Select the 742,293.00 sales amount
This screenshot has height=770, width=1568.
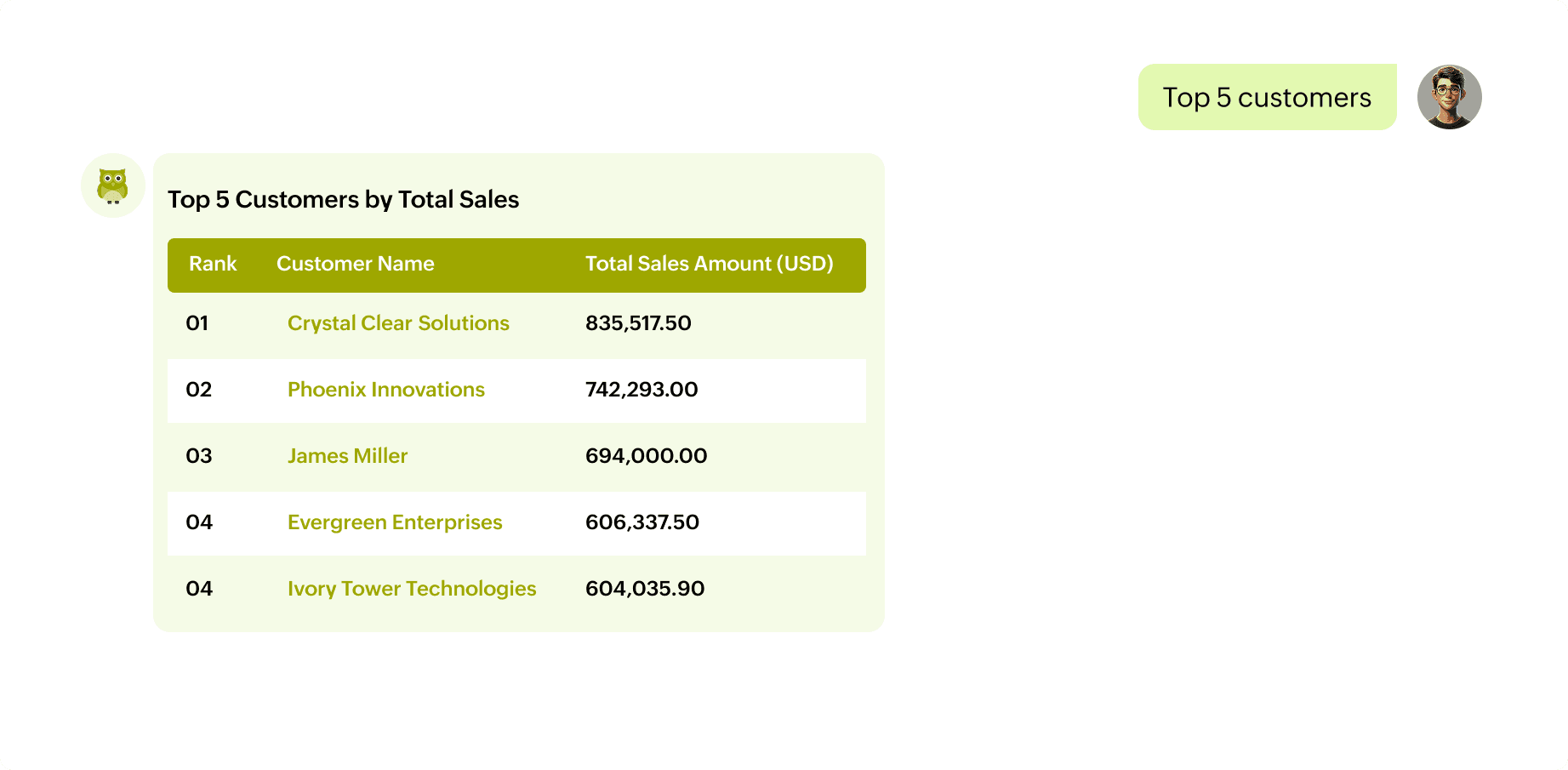click(641, 390)
